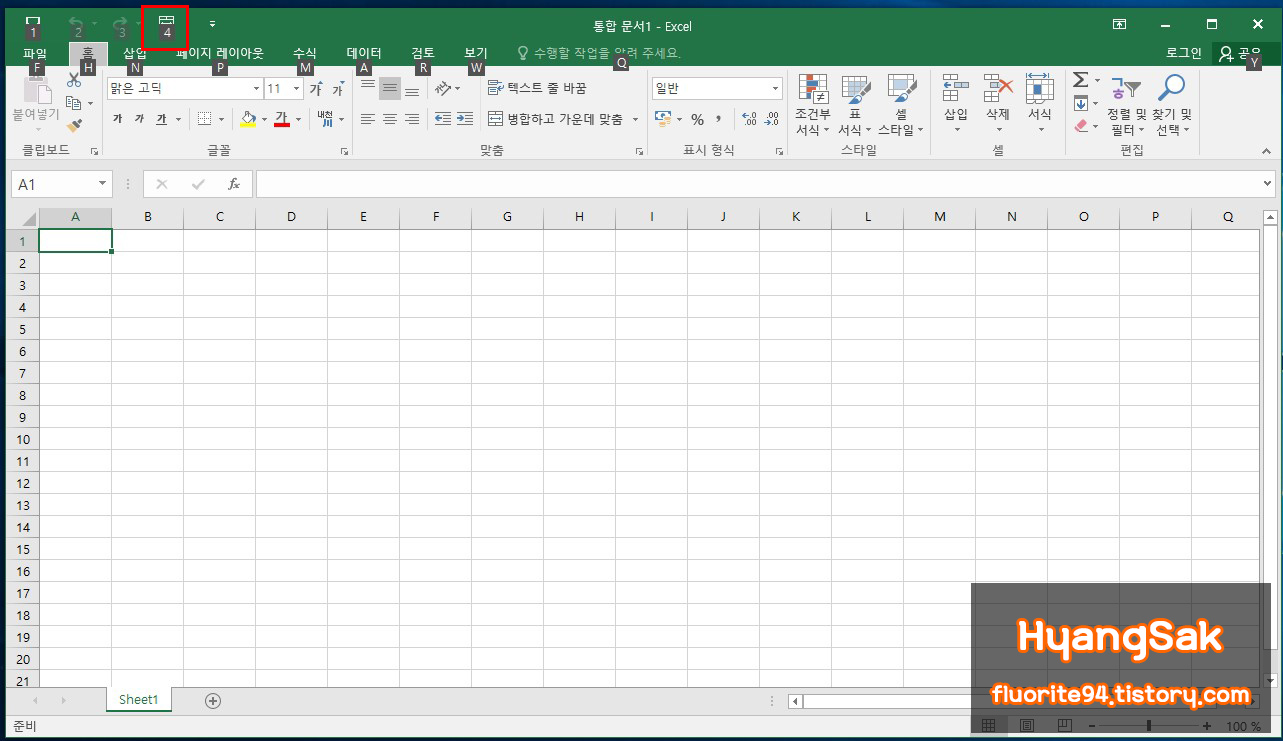Open the font size dropdown
This screenshot has height=741, width=1283.
click(296, 89)
